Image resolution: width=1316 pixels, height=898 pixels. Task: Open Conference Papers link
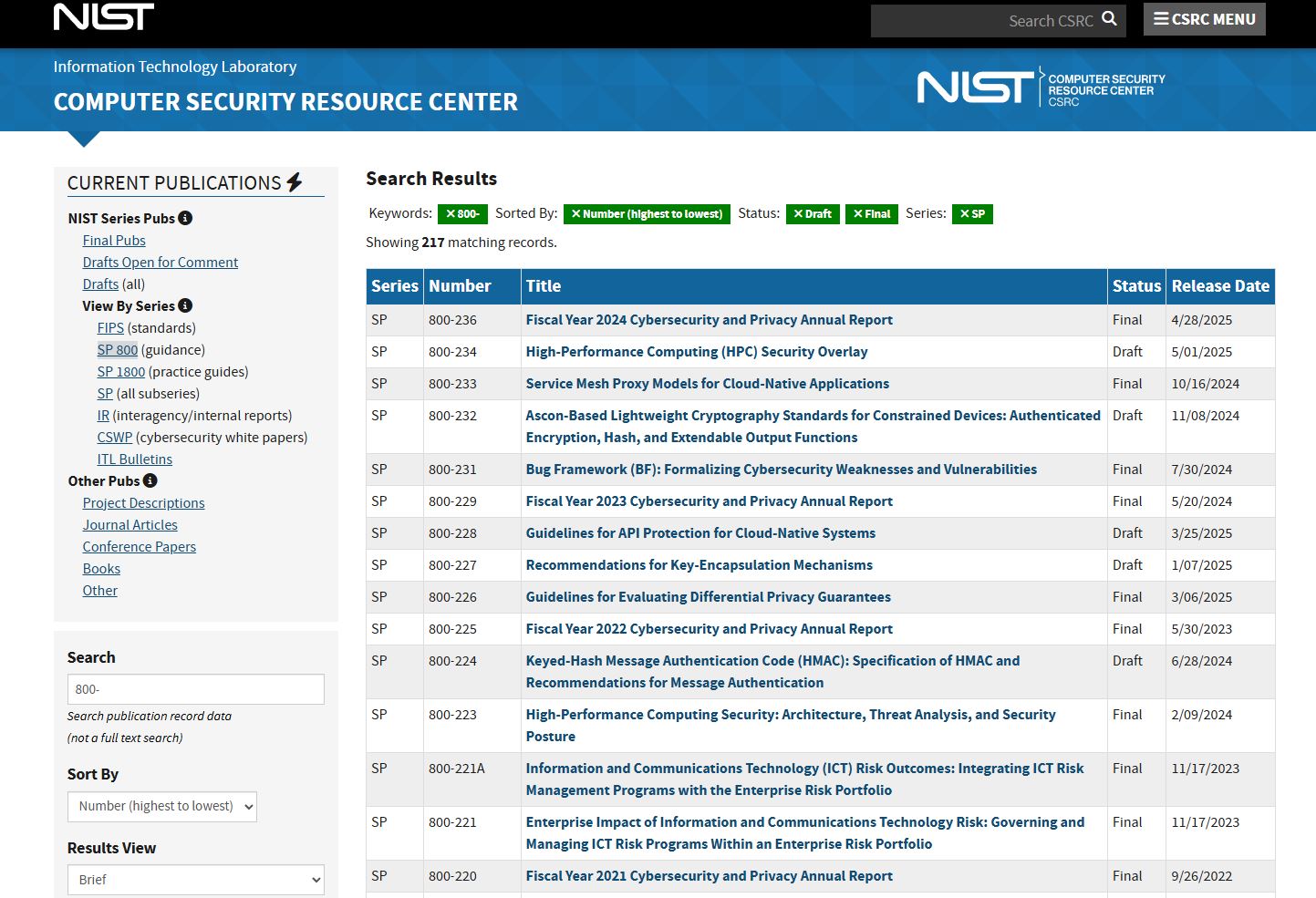[140, 546]
